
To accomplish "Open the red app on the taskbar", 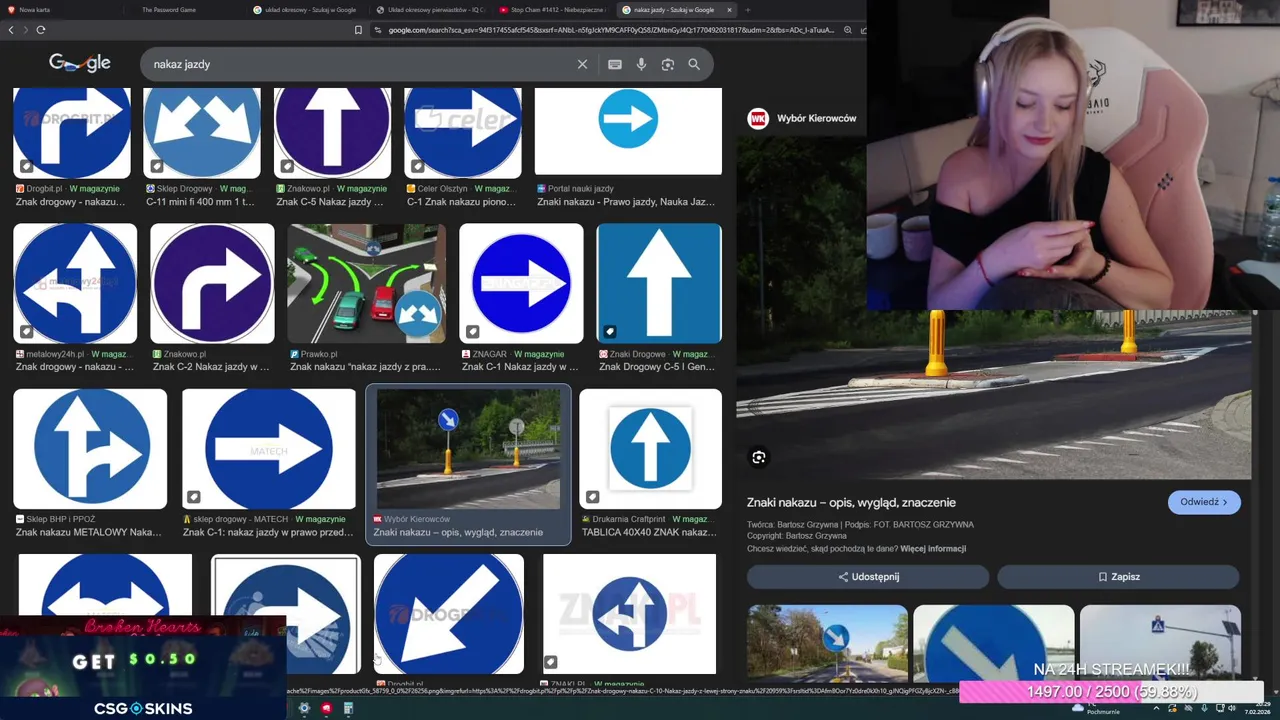I will [326, 708].
